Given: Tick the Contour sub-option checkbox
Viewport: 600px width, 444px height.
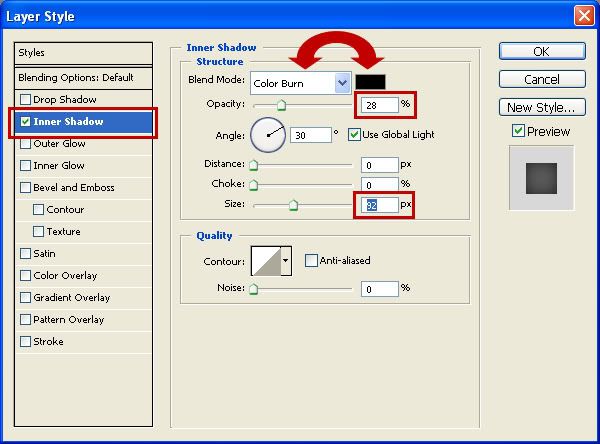Looking at the screenshot, I should click(38, 210).
